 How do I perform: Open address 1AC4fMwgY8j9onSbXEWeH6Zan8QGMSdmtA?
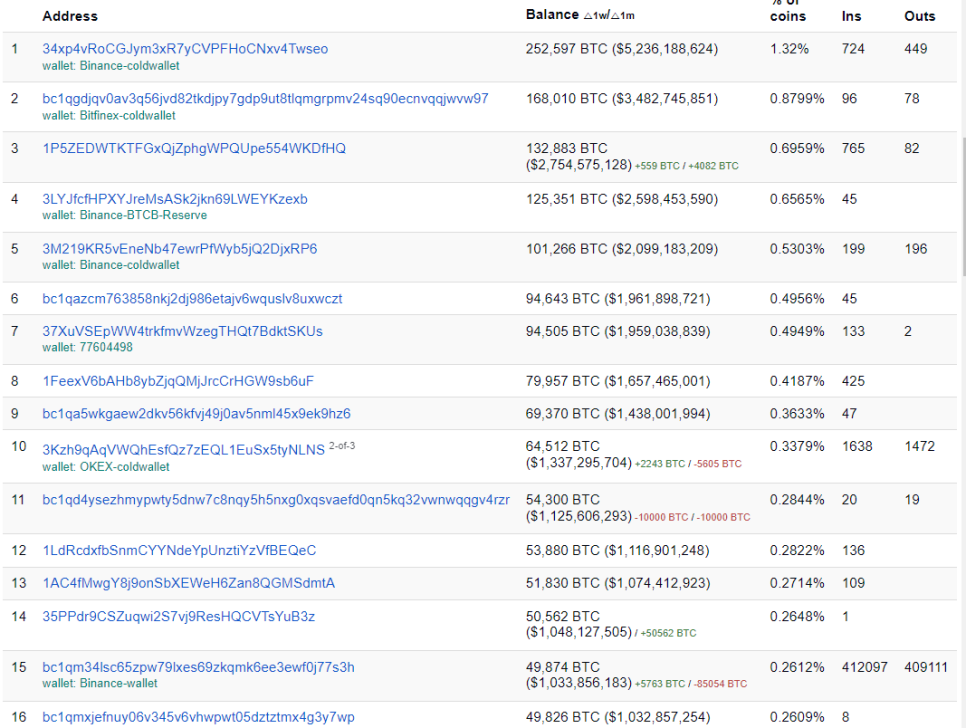coord(188,583)
